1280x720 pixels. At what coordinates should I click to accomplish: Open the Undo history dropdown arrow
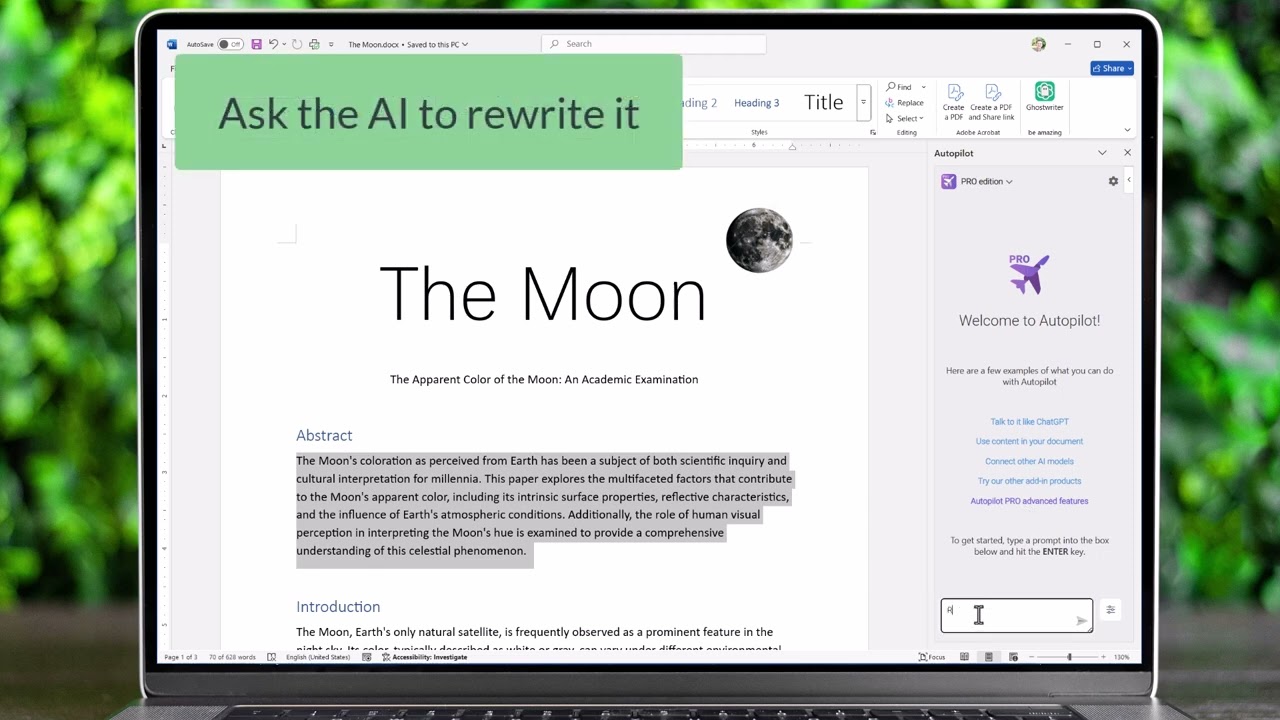(x=284, y=44)
